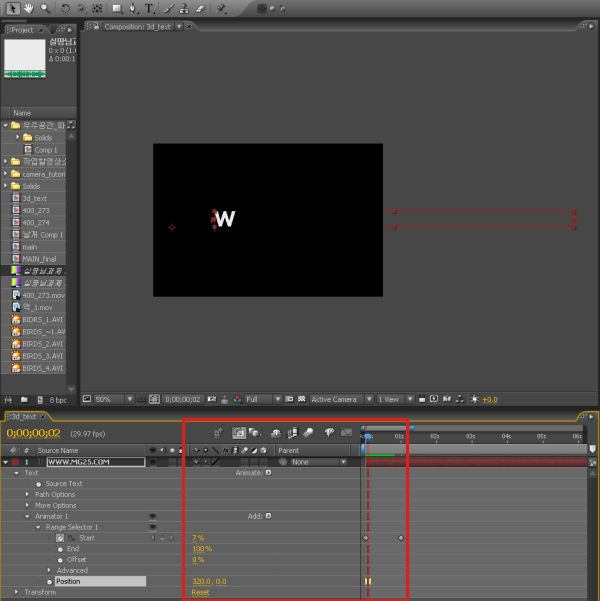Open the Animate menu arrow button
The image size is (600, 601).
click(268, 473)
